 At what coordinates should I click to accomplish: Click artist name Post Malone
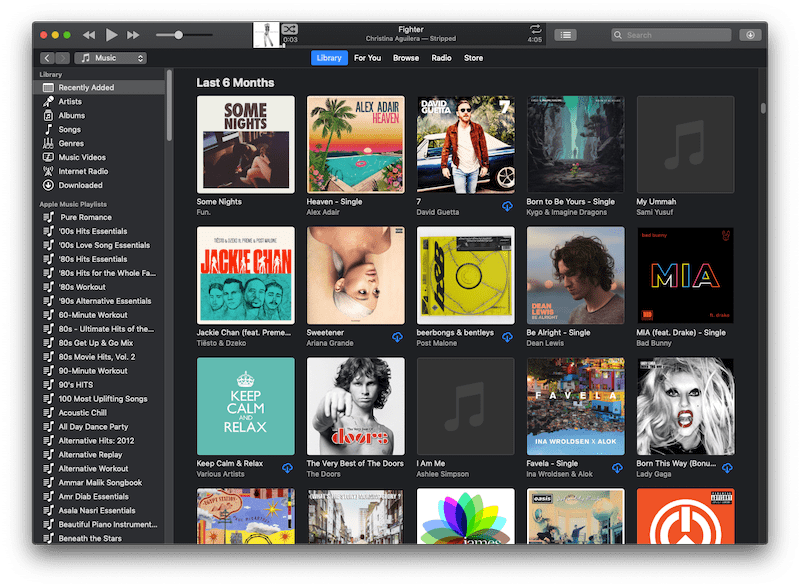click(437, 343)
